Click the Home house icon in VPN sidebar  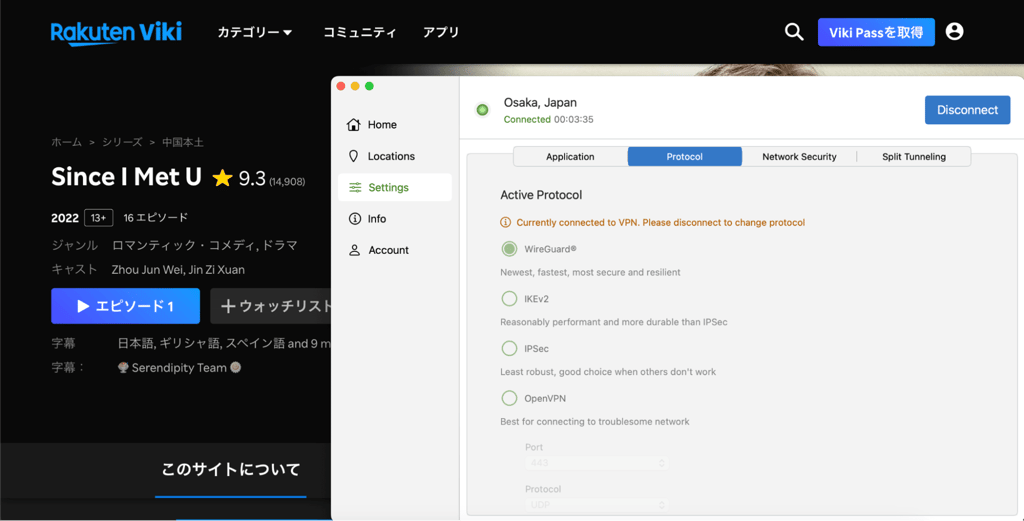tap(353, 125)
